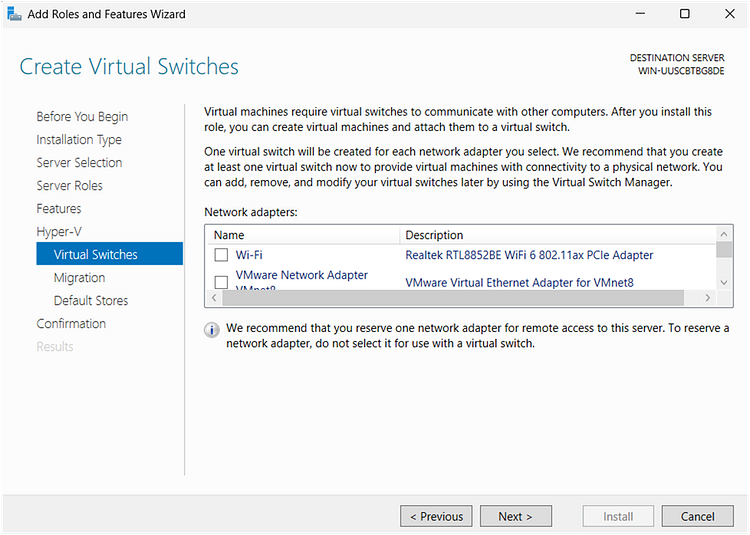Switch to the Server Roles step
The image size is (750, 535).
[69, 186]
